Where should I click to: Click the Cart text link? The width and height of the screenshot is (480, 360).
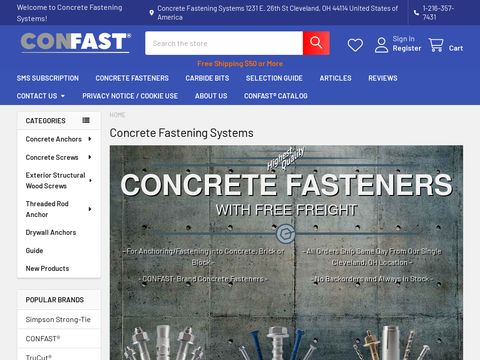[456, 48]
